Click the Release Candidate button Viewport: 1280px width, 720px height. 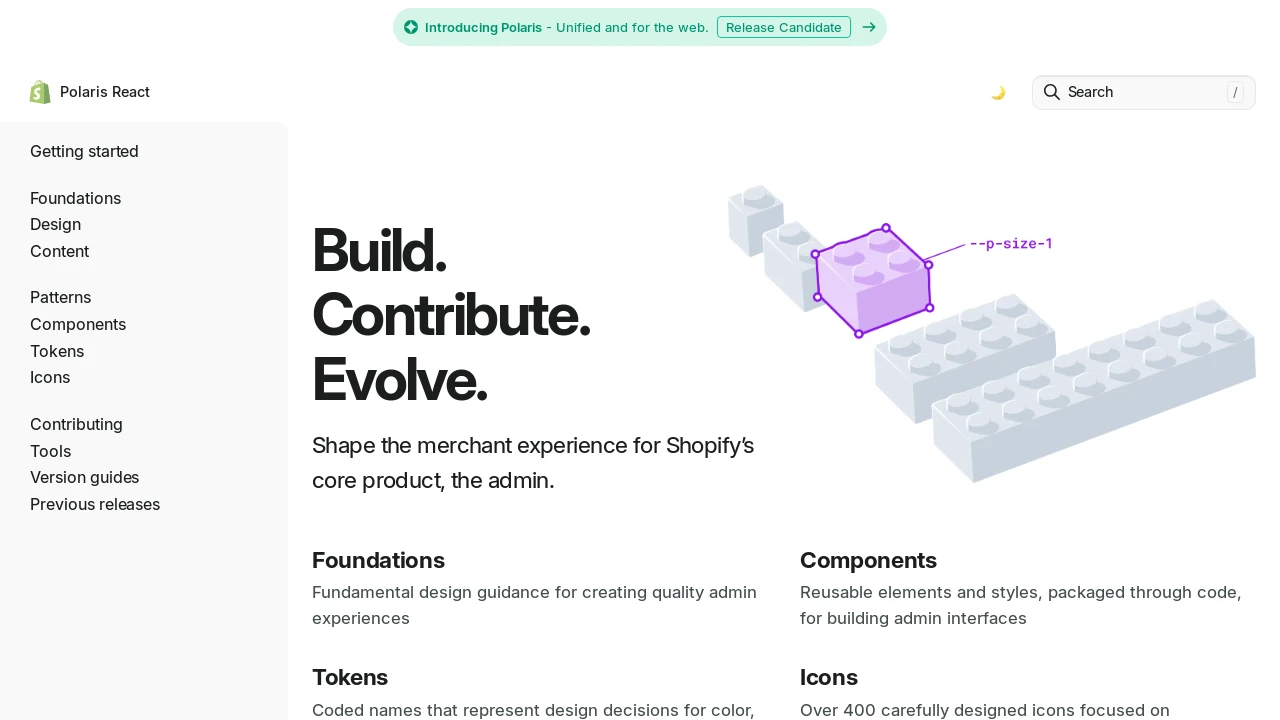[x=784, y=27]
